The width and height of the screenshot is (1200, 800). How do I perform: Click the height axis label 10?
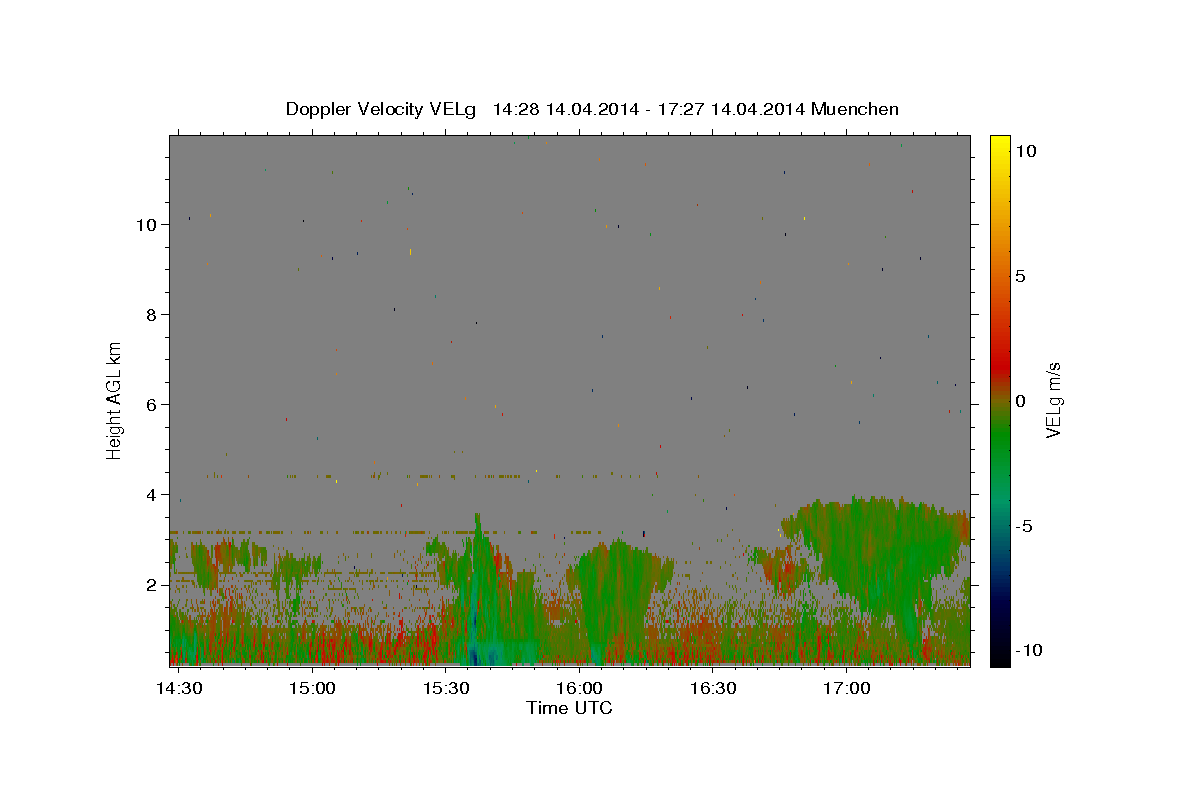[x=146, y=225]
